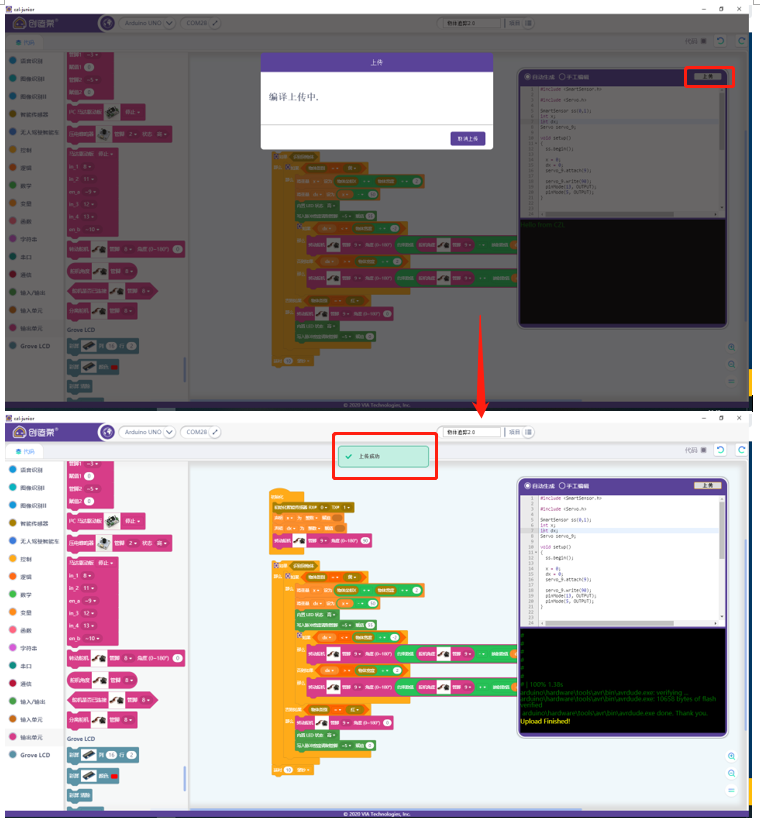Toggle the 代码 panel checkbox in lower window
Screen dimensions: 760x818
point(704,450)
